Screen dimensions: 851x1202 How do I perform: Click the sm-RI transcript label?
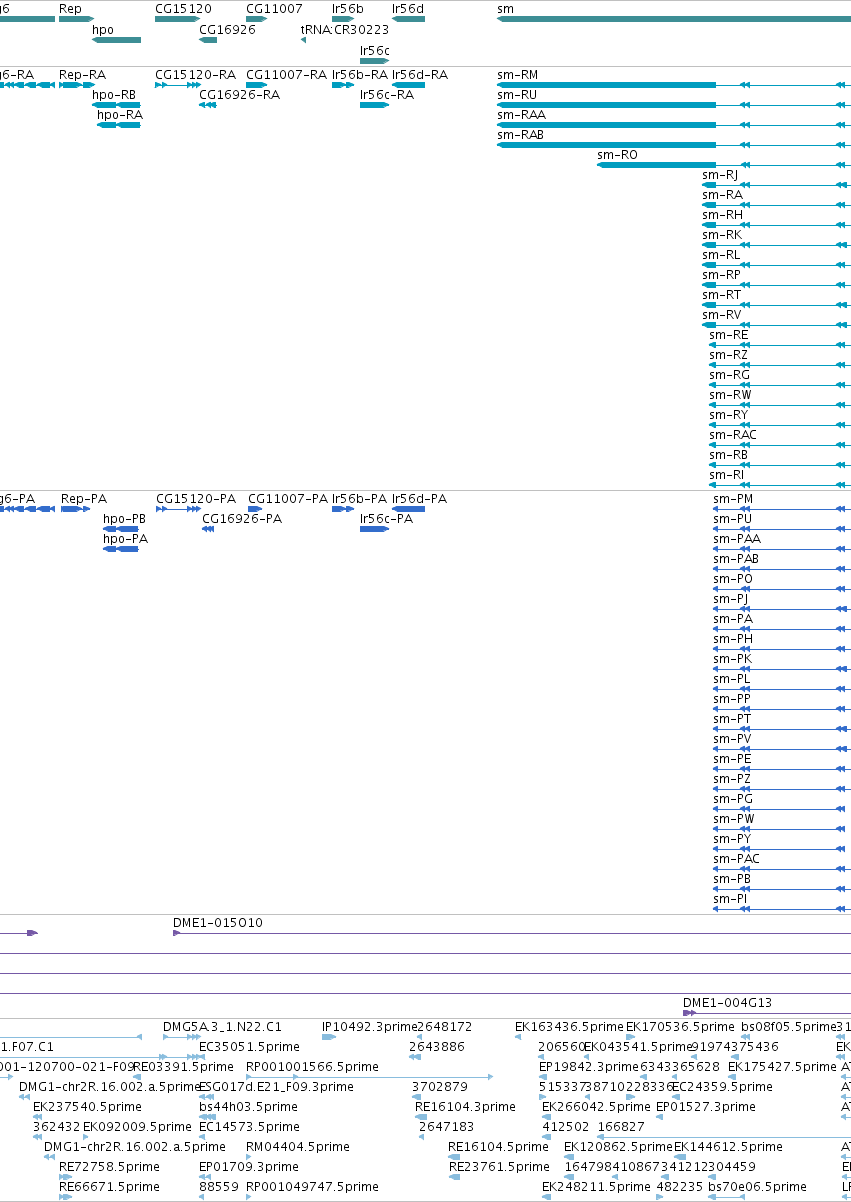(x=727, y=475)
